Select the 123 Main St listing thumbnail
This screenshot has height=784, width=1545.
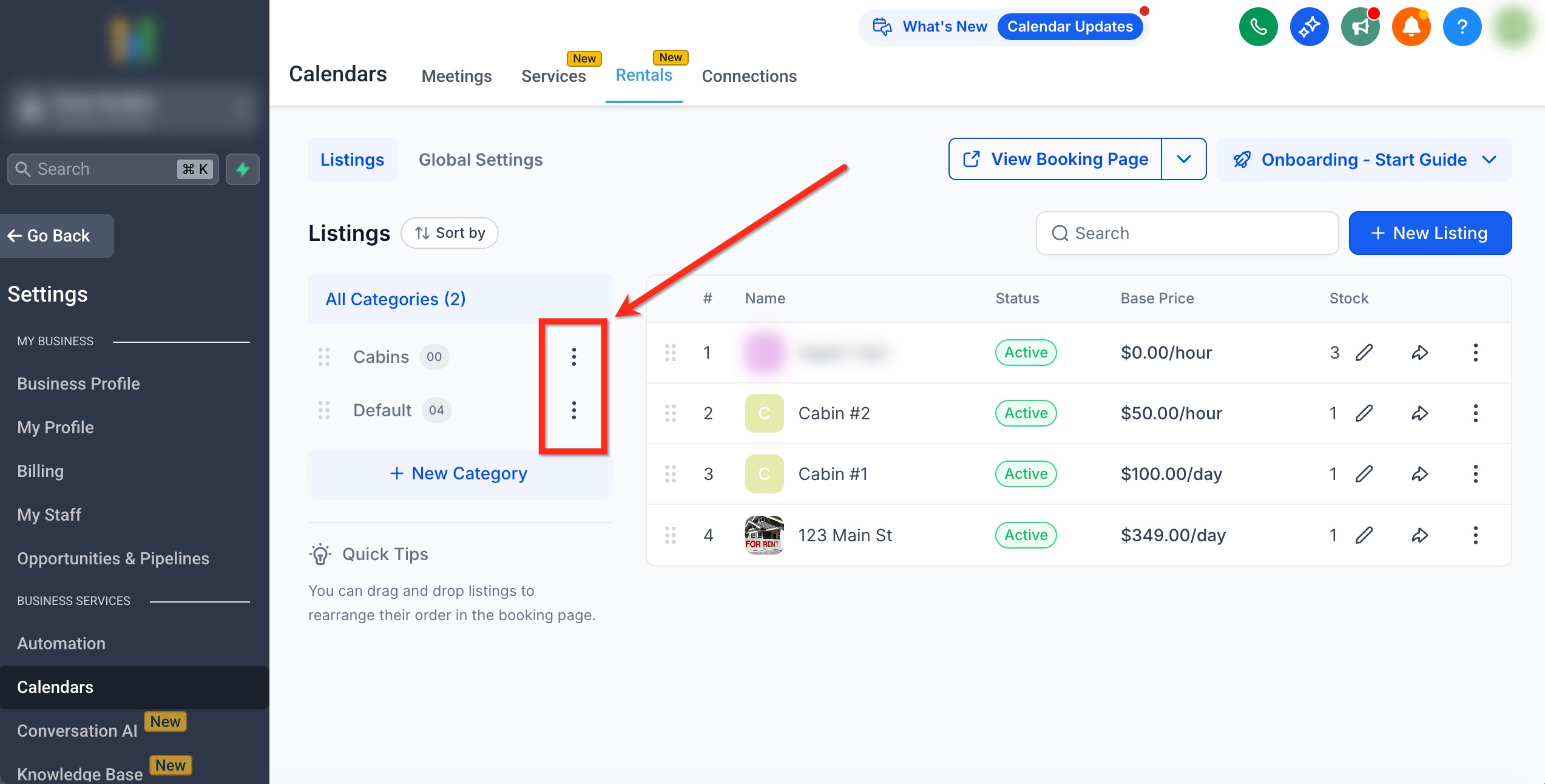(x=764, y=535)
